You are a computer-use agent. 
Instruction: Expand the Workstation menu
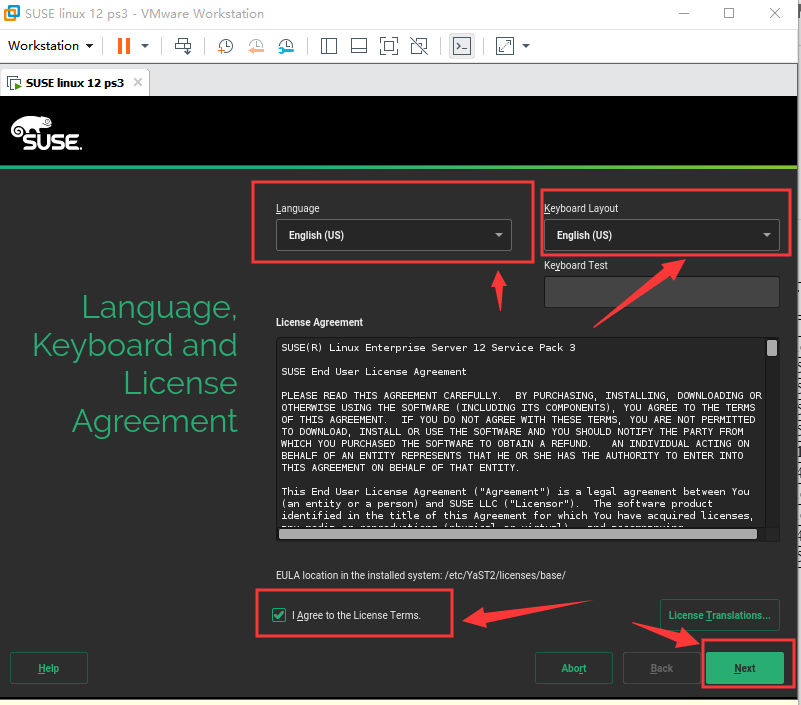[x=50, y=46]
